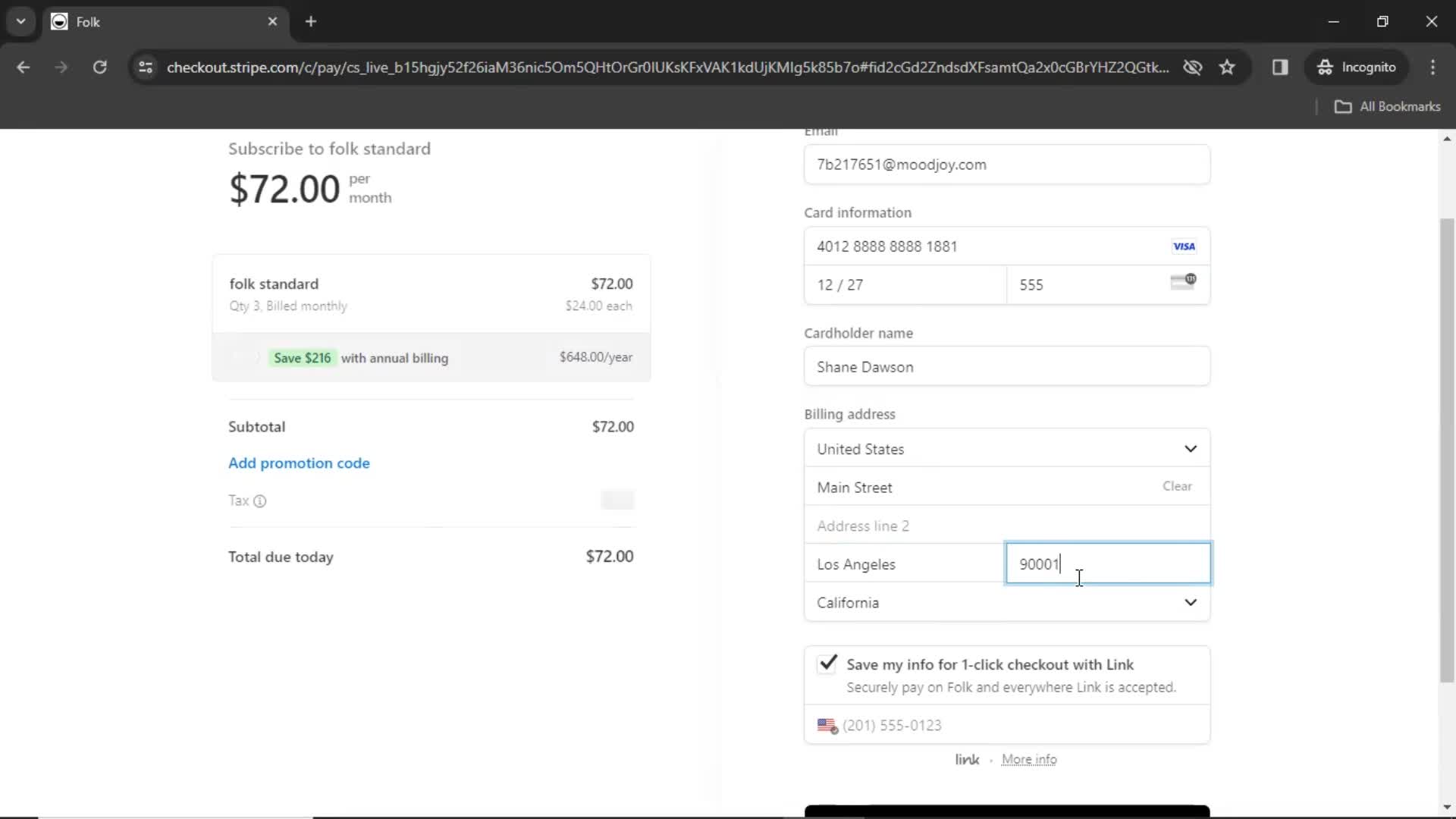Click the extensions puzzle icon
The height and width of the screenshot is (819, 1456).
[x=1281, y=67]
